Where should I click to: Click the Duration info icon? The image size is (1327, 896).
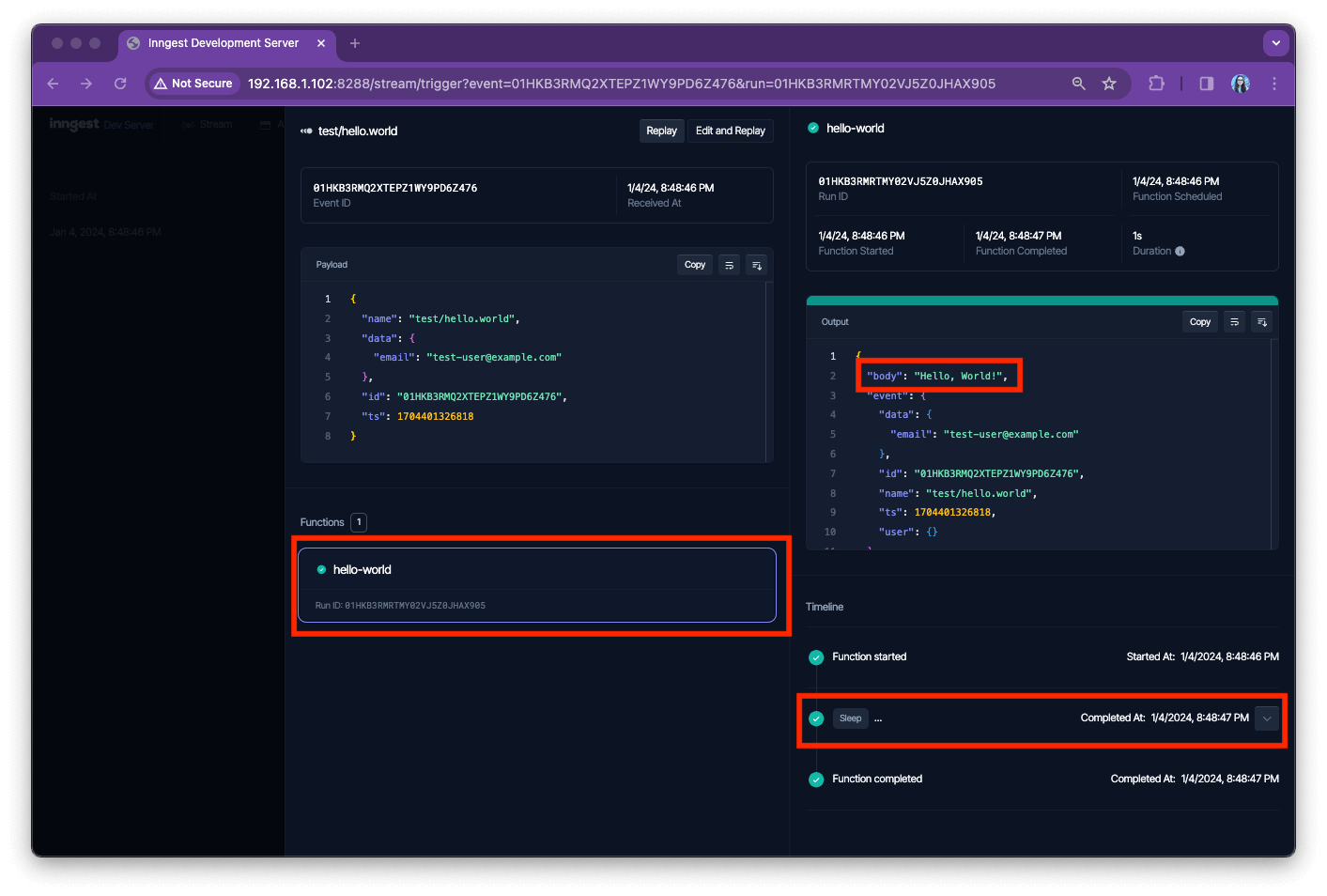(1180, 251)
